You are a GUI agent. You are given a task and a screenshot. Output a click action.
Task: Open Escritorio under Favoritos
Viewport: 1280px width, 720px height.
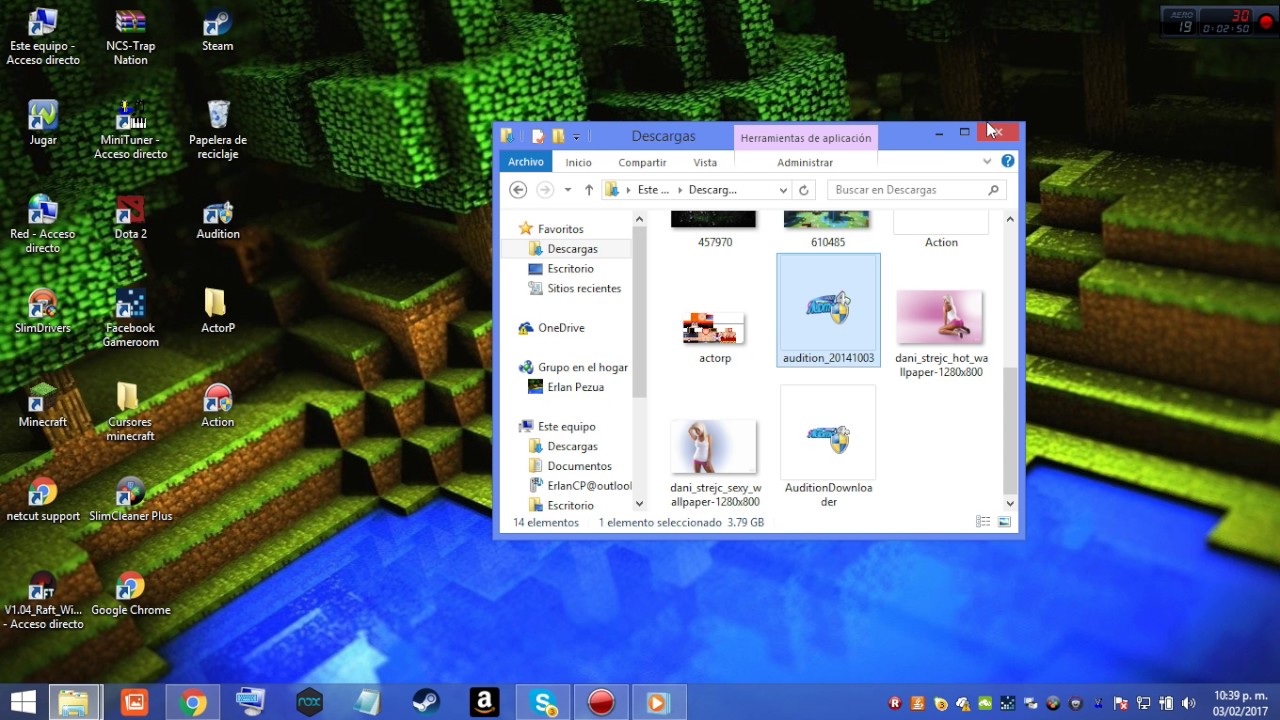tap(570, 269)
